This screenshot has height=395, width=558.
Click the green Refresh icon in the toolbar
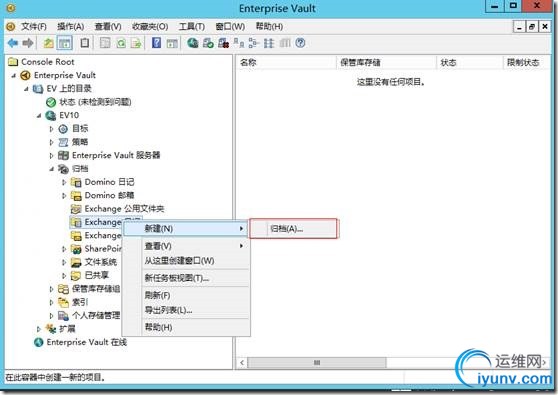click(x=121, y=43)
